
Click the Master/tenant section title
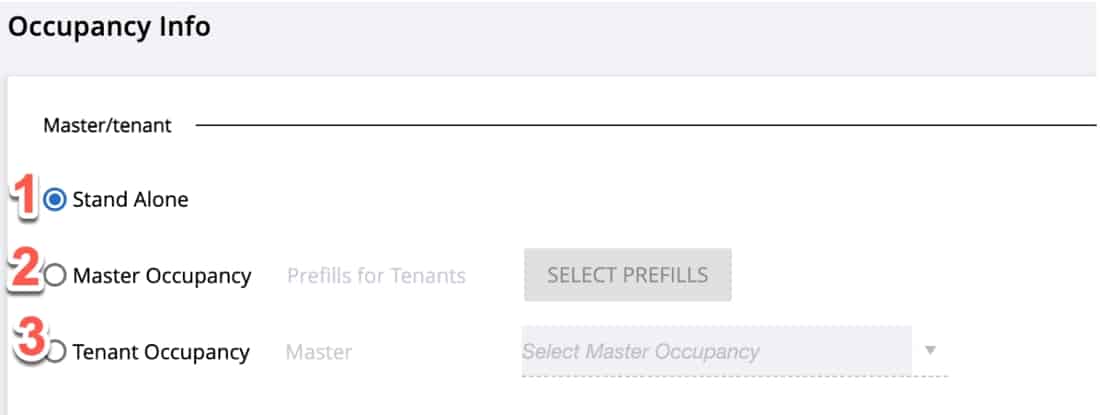pyautogui.click(x=107, y=126)
